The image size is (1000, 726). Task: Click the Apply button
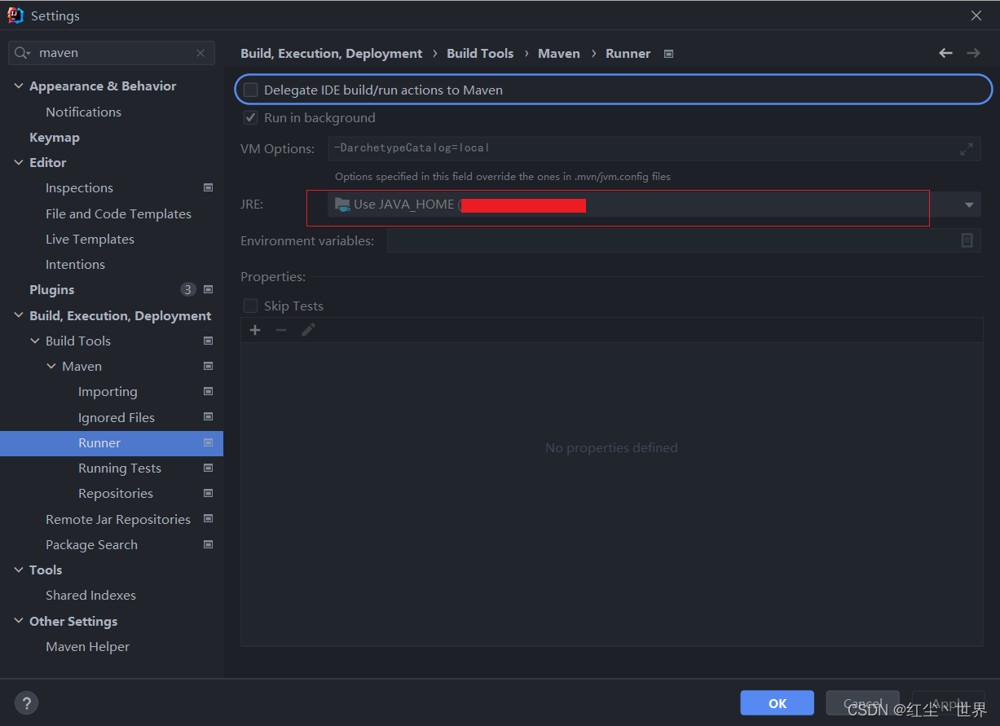pos(948,703)
